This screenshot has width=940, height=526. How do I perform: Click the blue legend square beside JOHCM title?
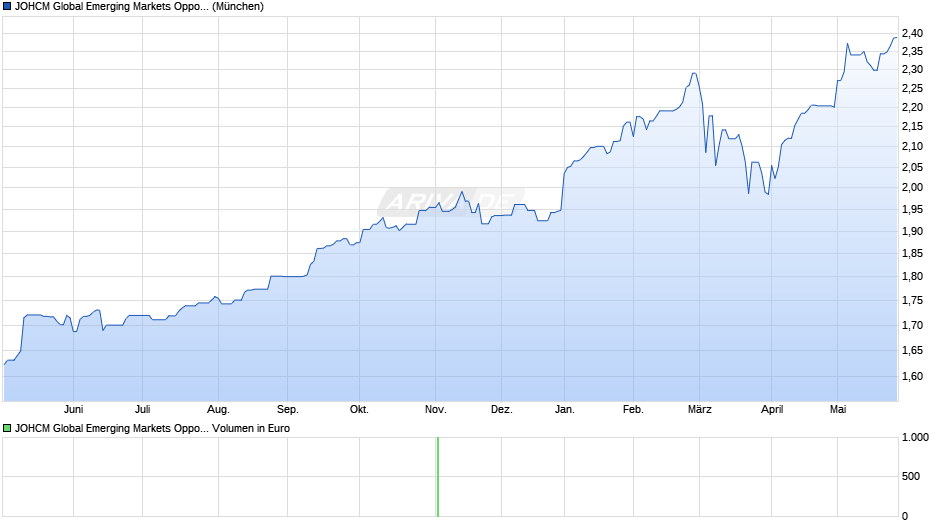(7, 7)
